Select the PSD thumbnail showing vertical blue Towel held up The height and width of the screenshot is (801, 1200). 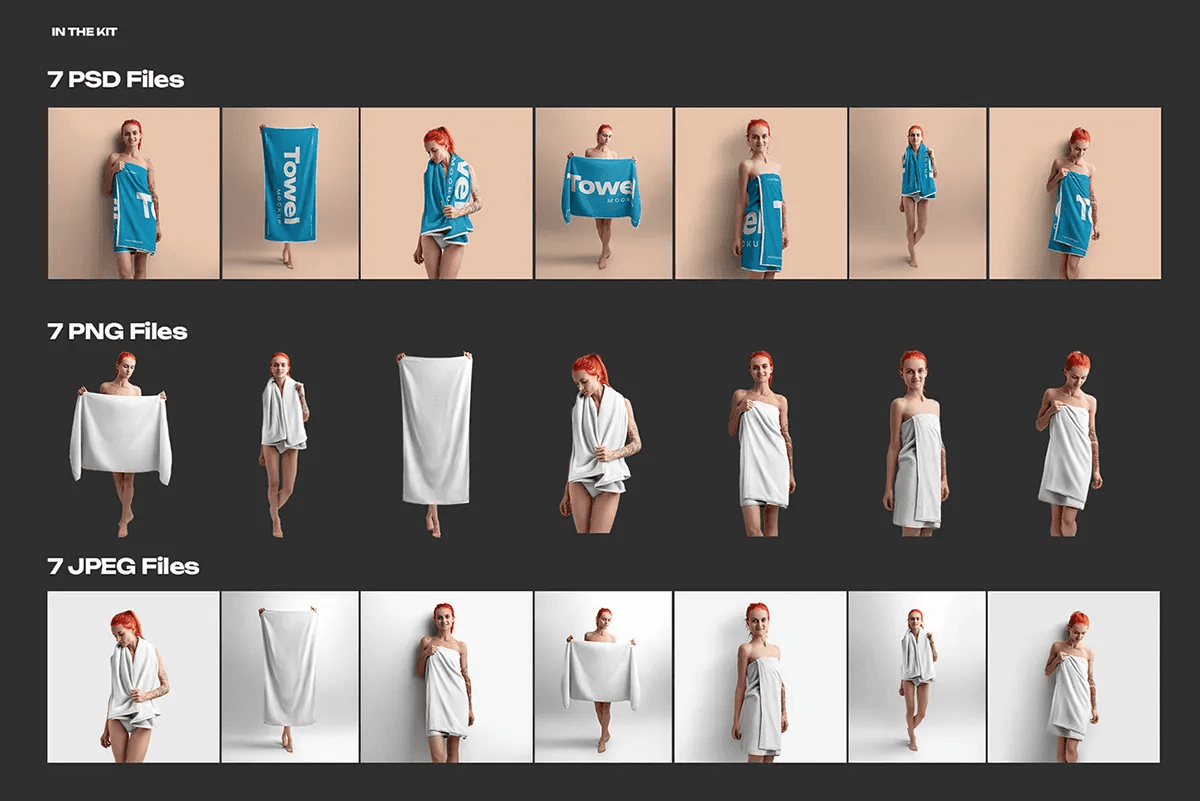point(290,193)
